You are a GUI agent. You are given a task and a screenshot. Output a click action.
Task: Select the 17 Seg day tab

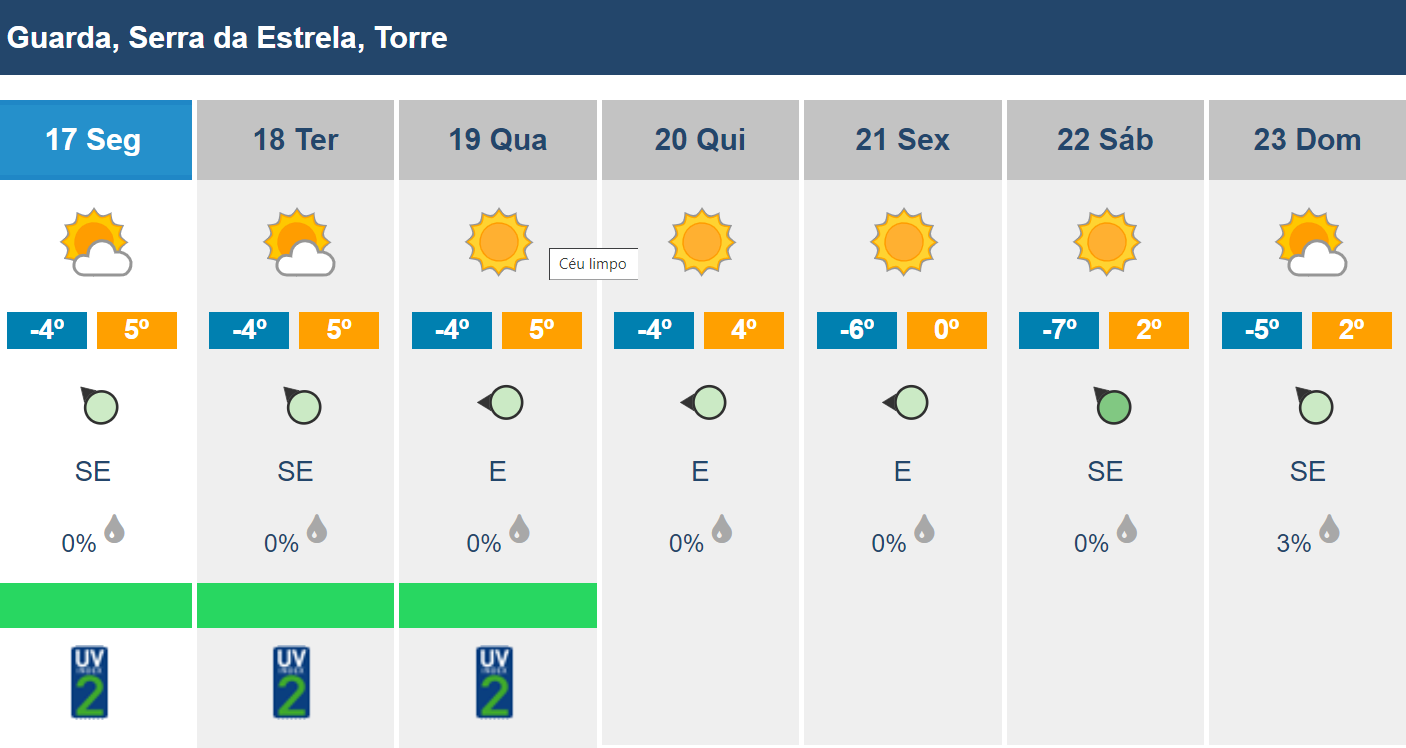pos(95,140)
